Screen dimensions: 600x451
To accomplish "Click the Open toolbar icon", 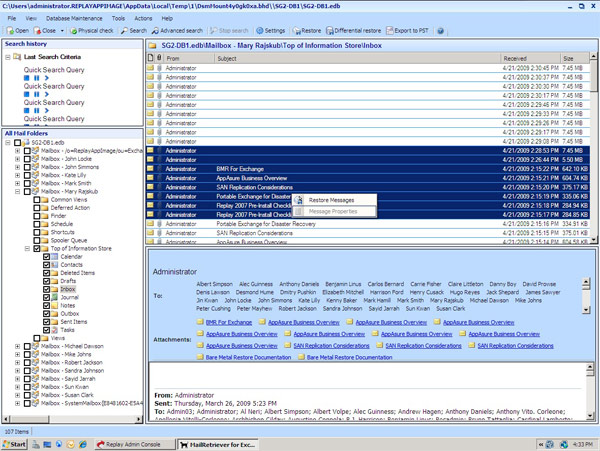I will 10,31.
